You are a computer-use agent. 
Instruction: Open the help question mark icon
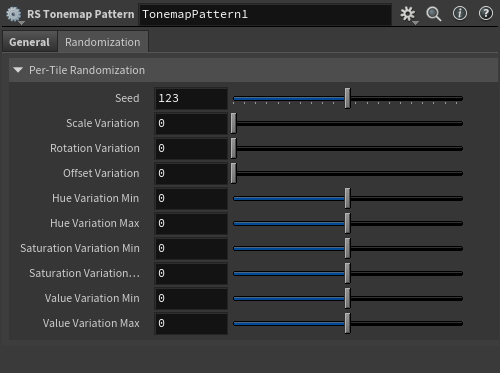click(x=486, y=14)
